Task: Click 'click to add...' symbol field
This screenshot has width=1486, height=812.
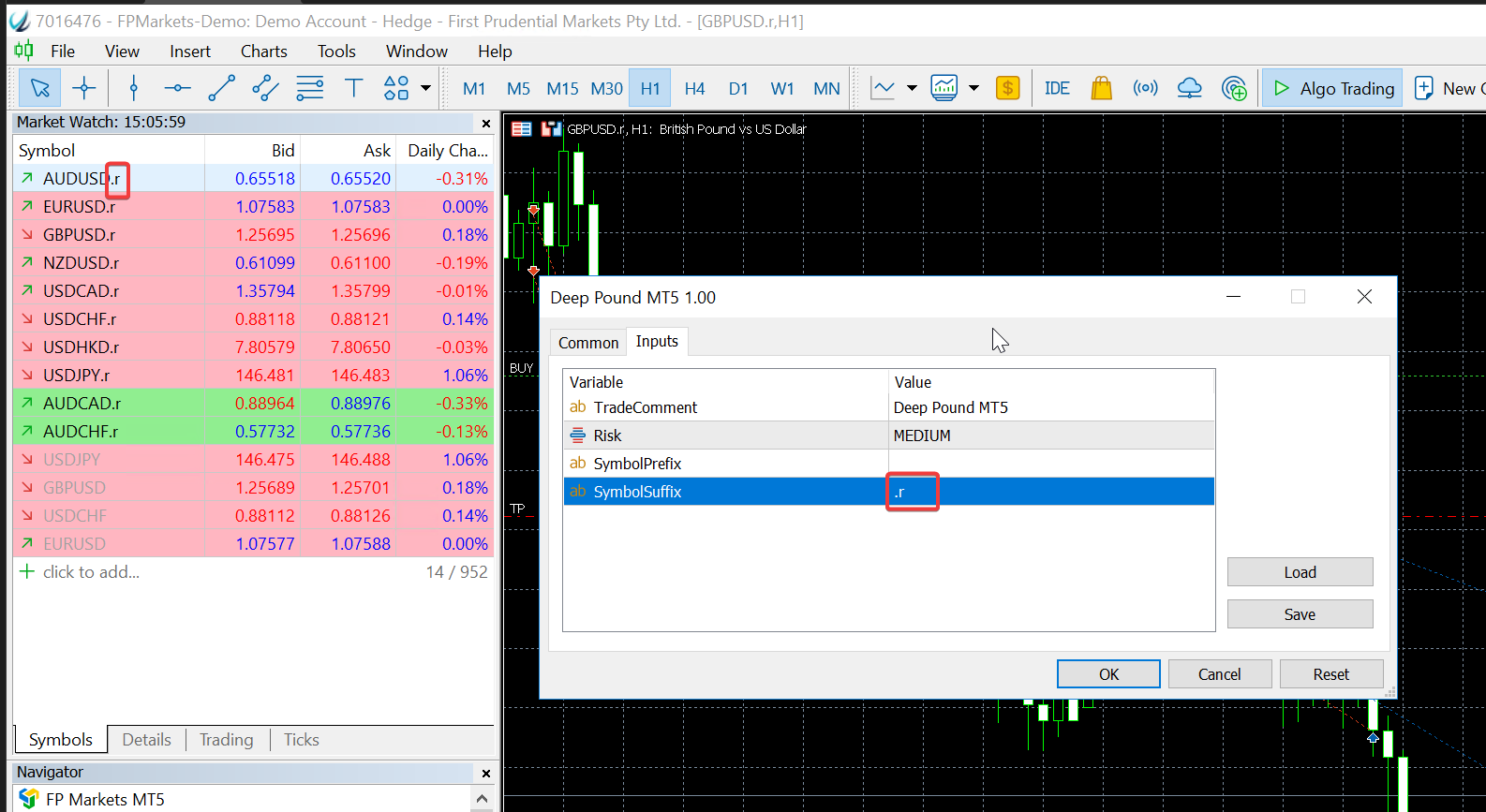Action: (91, 572)
